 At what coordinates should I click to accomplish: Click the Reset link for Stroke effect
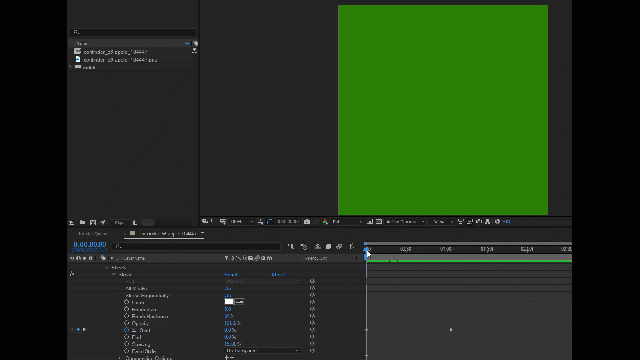pos(231,275)
